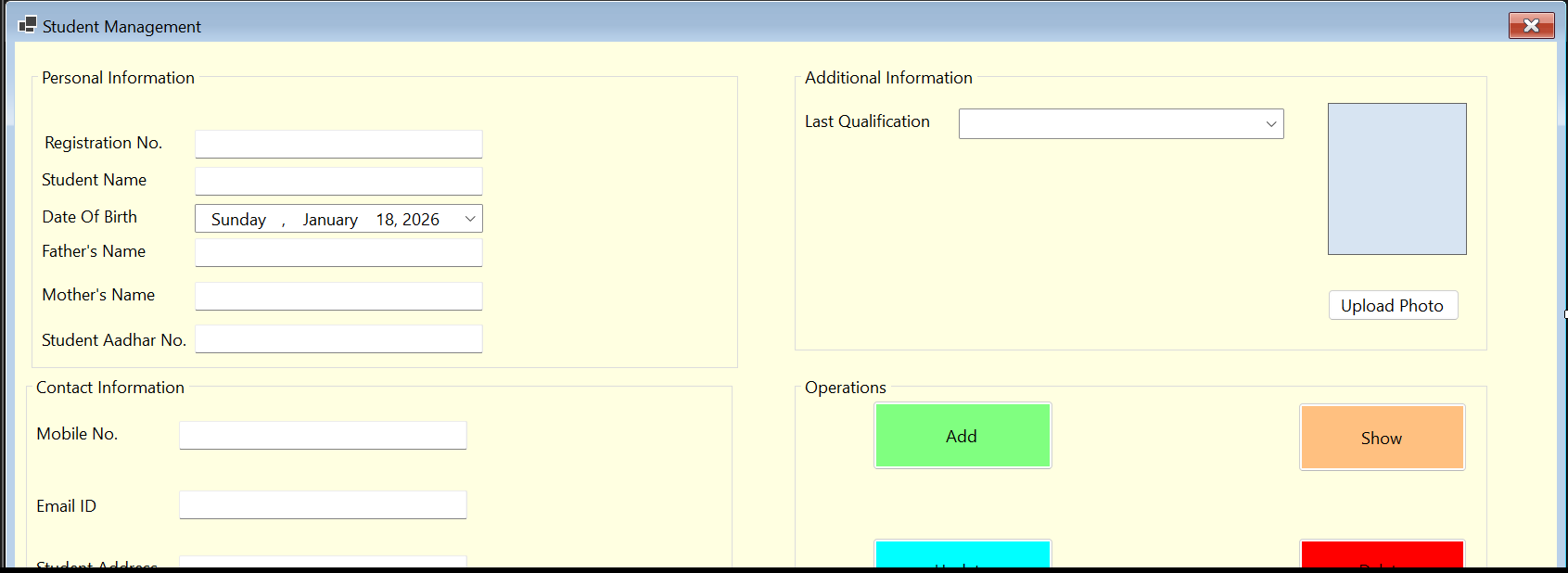The width and height of the screenshot is (1568, 573).
Task: Click the Mother's Name input box
Action: pos(338,296)
